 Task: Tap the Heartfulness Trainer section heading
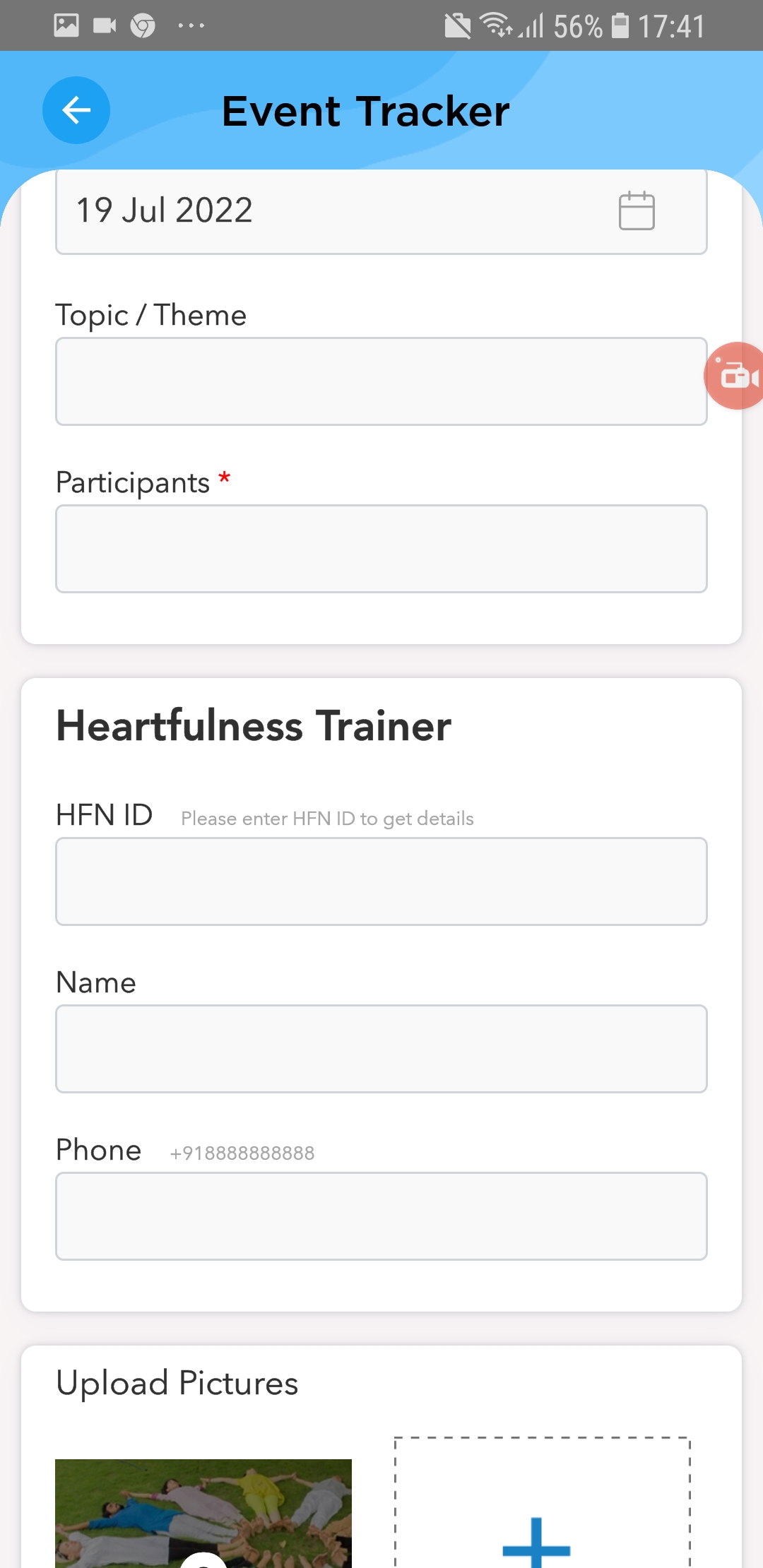[254, 726]
